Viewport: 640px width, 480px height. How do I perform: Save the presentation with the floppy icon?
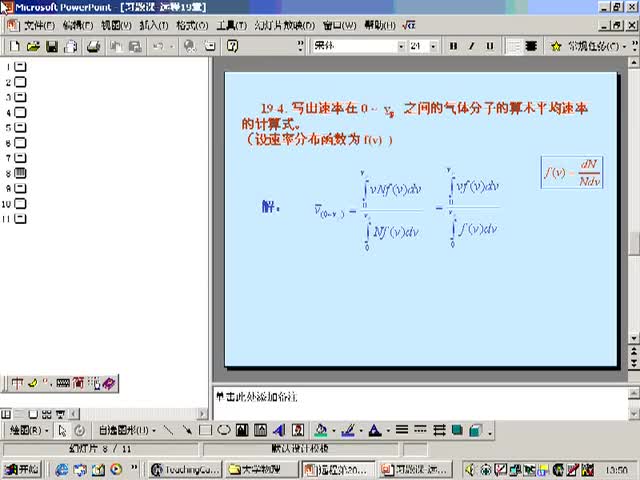52,47
